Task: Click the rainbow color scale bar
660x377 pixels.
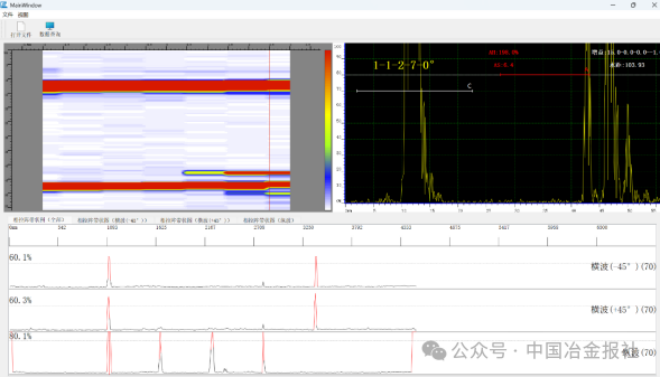Action: pyautogui.click(x=328, y=130)
